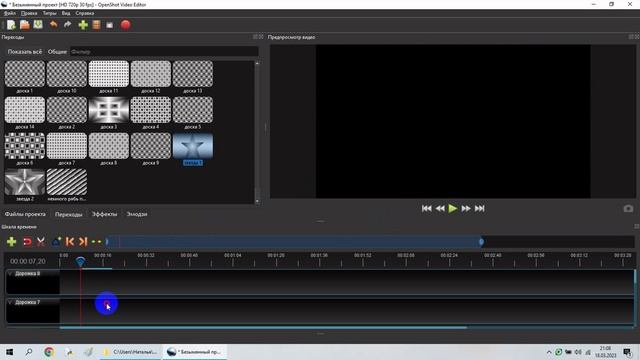
Task: Open taskbar search magnifier
Action: [29, 351]
